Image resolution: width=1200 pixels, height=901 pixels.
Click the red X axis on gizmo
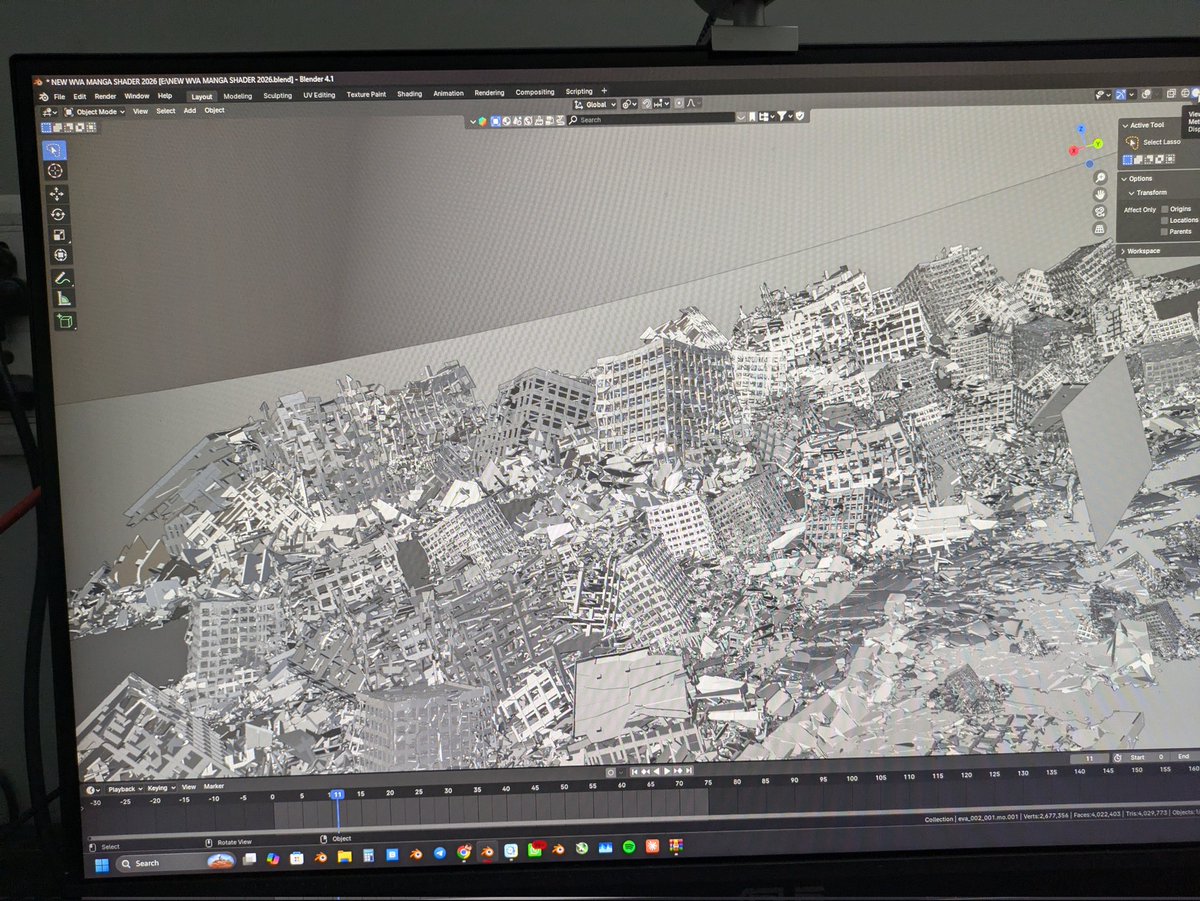click(x=1074, y=151)
